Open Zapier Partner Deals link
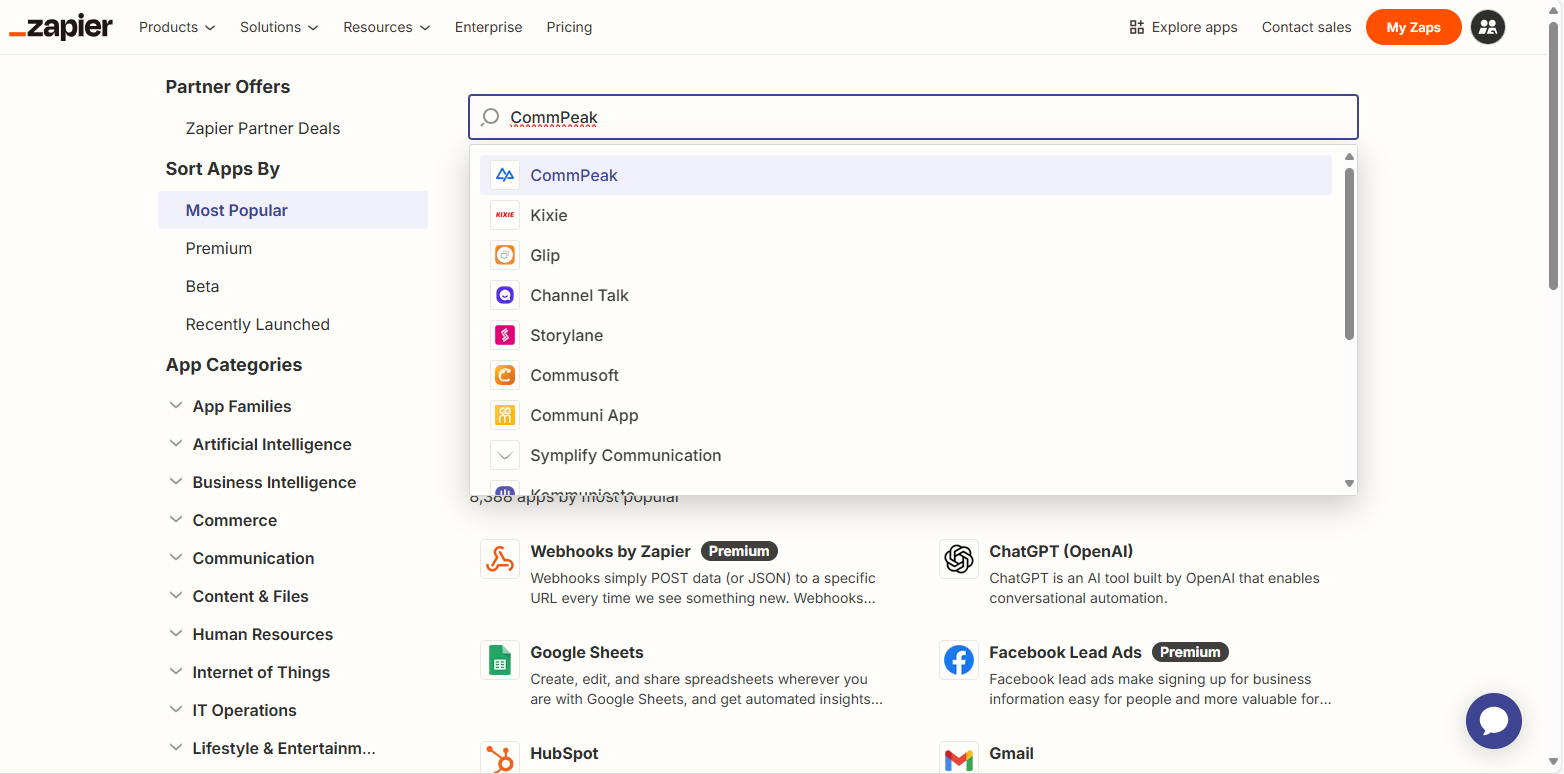Viewport: 1564px width, 774px height. [x=263, y=128]
